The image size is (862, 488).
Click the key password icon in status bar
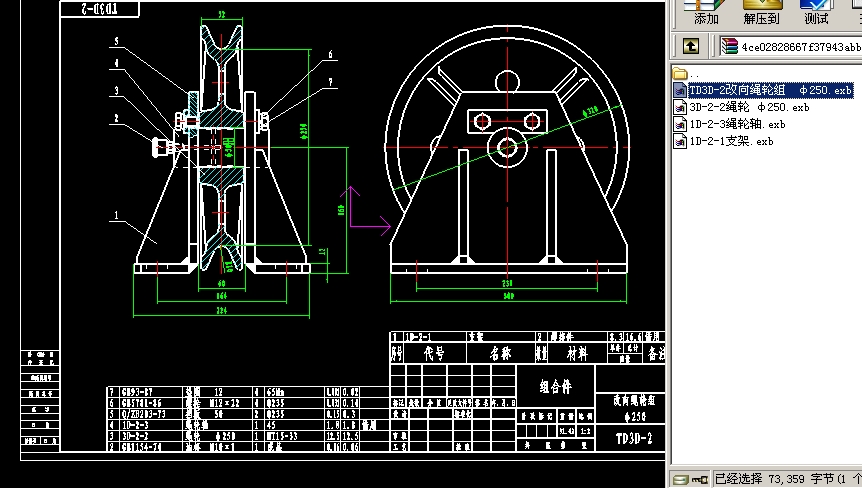pyautogui.click(x=698, y=480)
